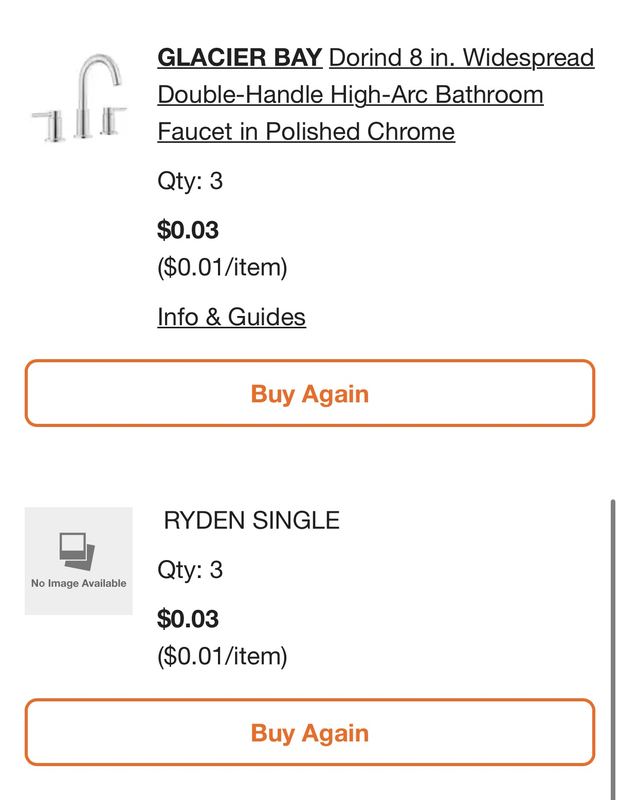
Task: Click the per-item price under RYDEN SINGLE
Action: coord(222,656)
